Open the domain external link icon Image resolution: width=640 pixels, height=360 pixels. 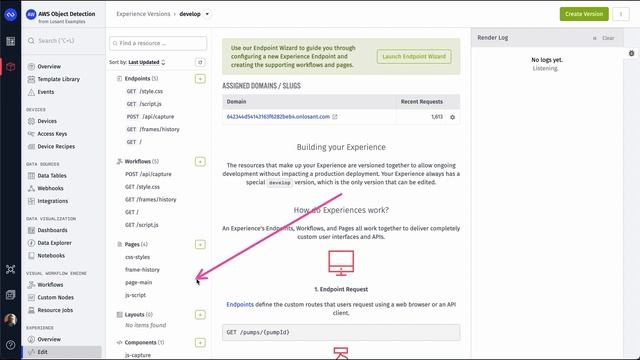pyautogui.click(x=335, y=117)
